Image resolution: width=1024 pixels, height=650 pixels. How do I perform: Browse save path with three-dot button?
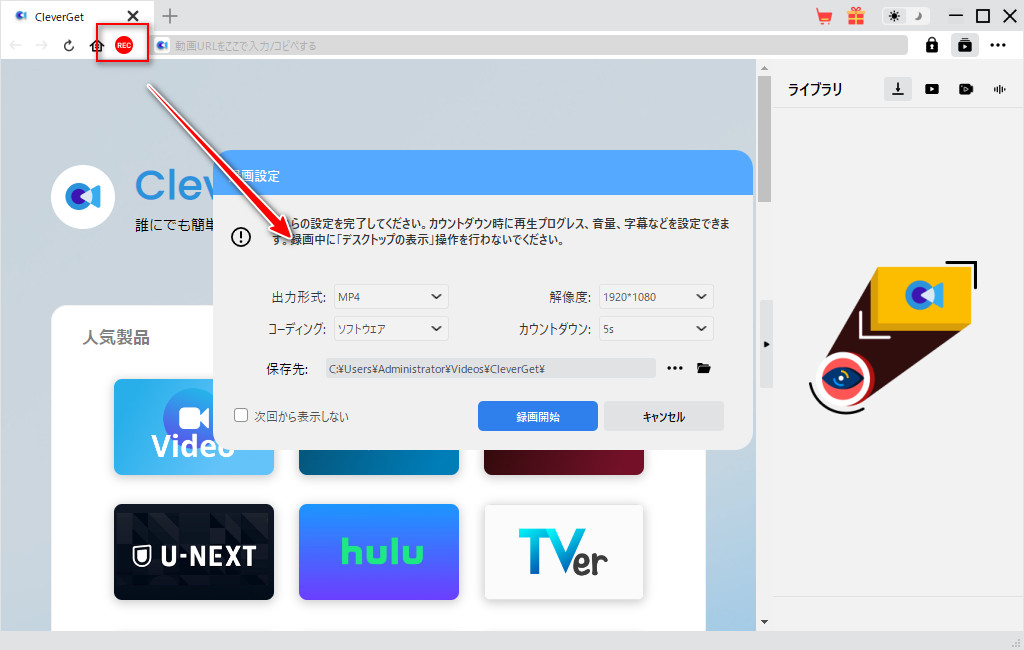[x=675, y=368]
